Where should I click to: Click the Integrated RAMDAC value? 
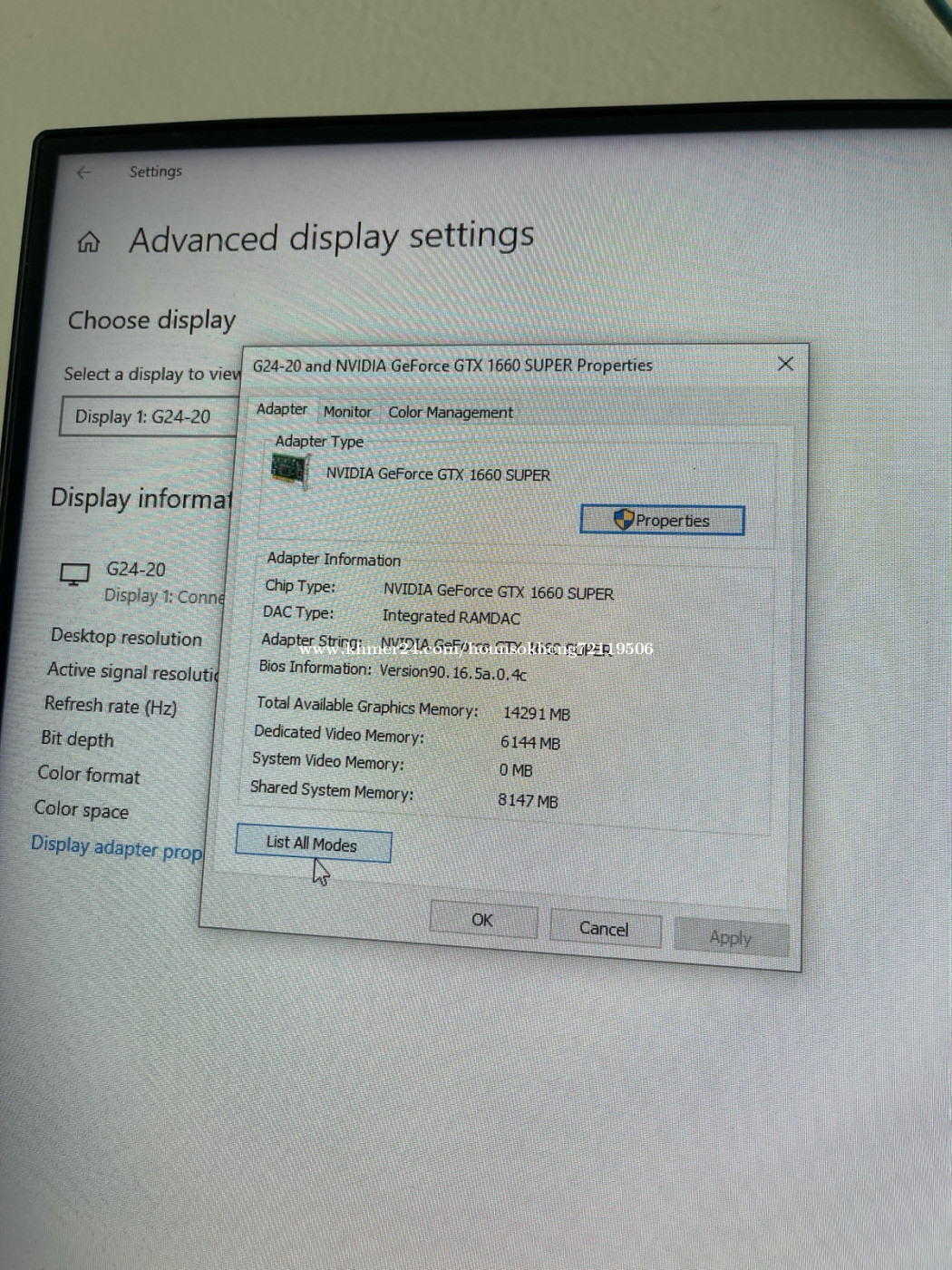click(x=451, y=617)
